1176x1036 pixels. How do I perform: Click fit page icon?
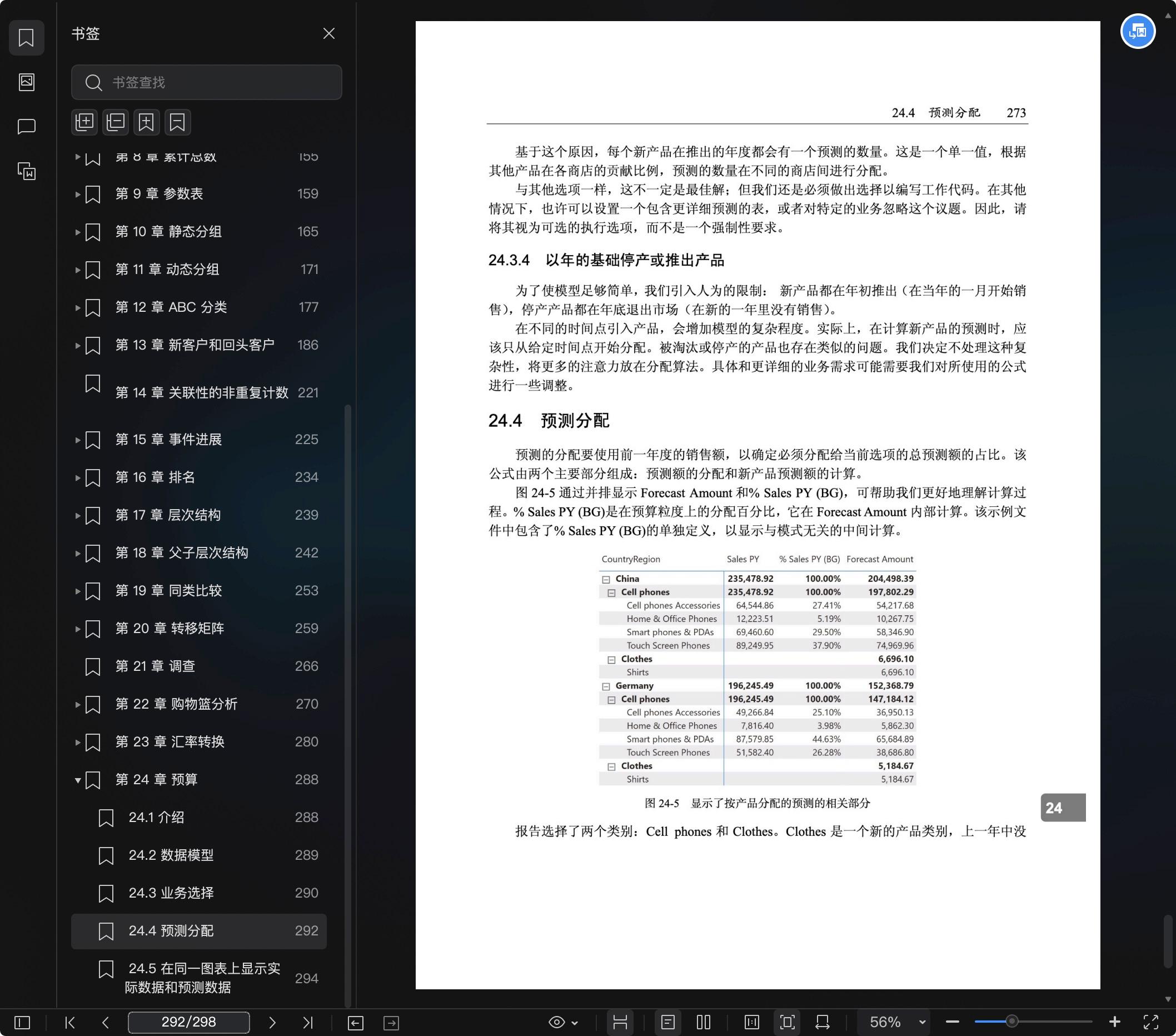click(787, 1022)
